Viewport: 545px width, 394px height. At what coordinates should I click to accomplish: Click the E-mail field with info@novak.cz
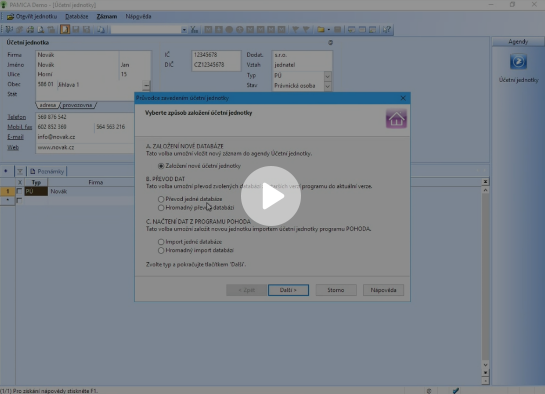coord(85,137)
